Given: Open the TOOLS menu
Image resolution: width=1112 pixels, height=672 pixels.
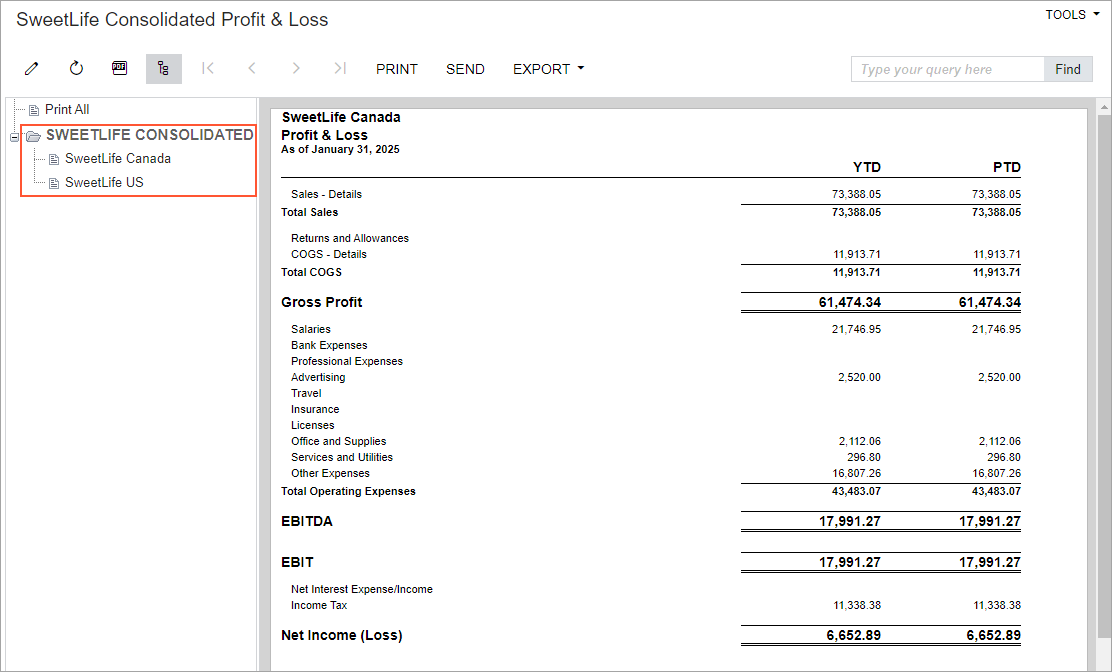Looking at the screenshot, I should point(1072,14).
